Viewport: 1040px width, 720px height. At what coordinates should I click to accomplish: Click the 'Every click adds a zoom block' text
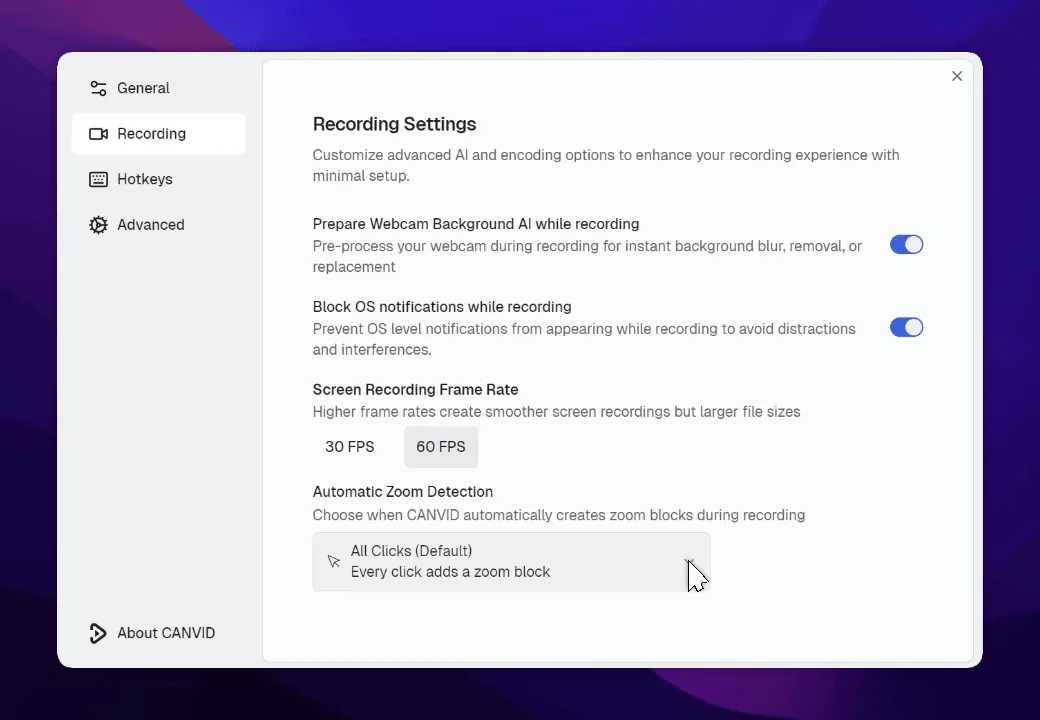point(450,572)
